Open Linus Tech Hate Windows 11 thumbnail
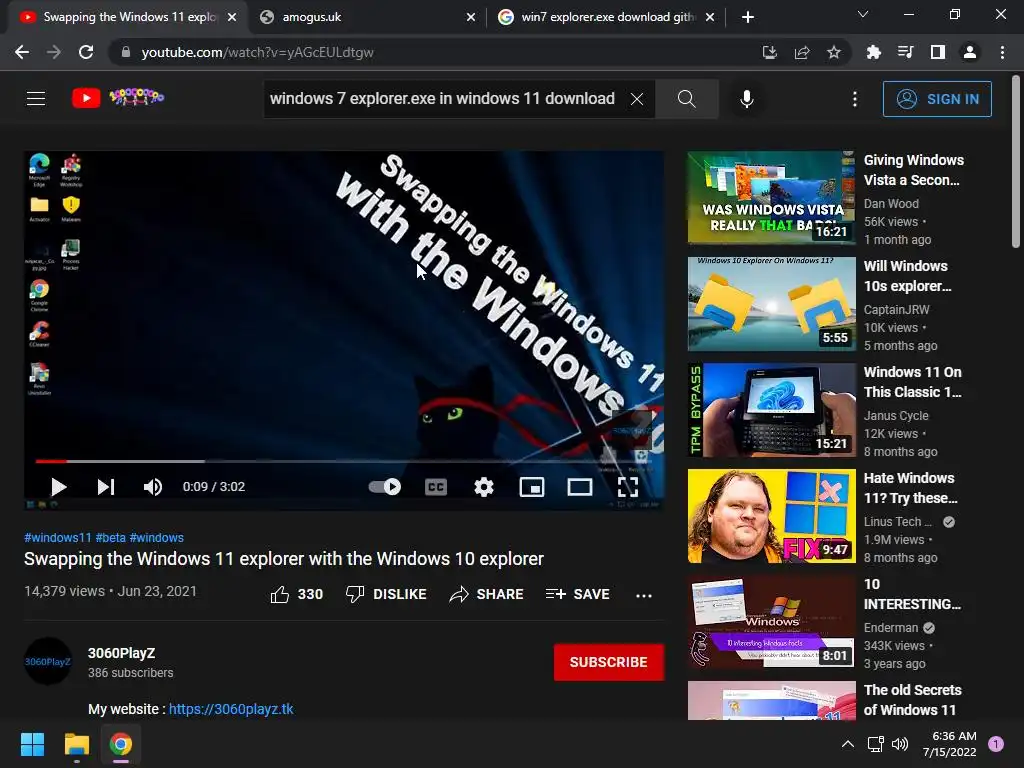Viewport: 1024px width, 768px height. (771, 516)
